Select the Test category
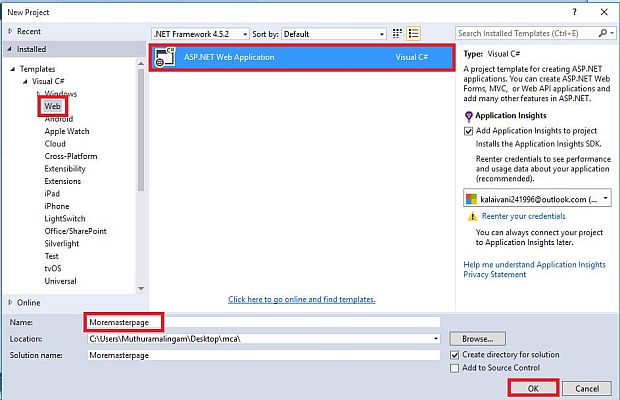This screenshot has height=400, width=620. coord(51,256)
